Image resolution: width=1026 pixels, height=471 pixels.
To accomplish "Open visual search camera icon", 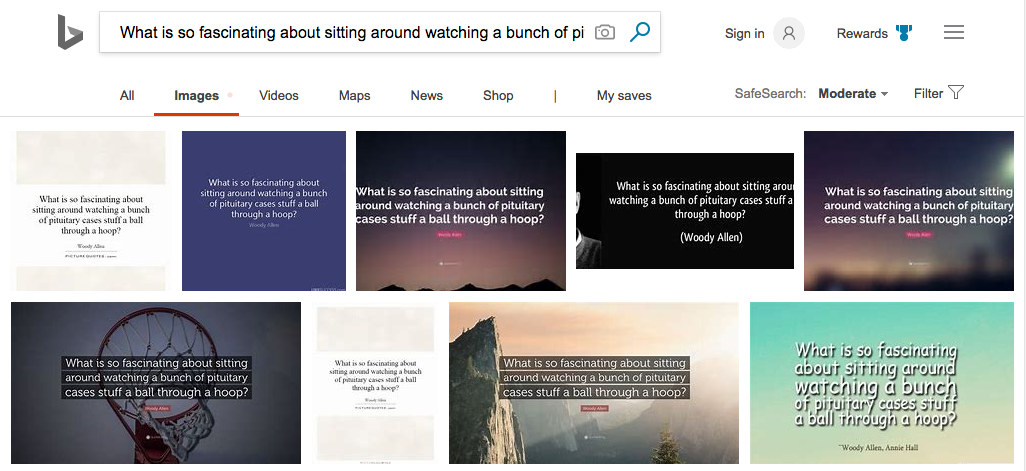I will [605, 32].
